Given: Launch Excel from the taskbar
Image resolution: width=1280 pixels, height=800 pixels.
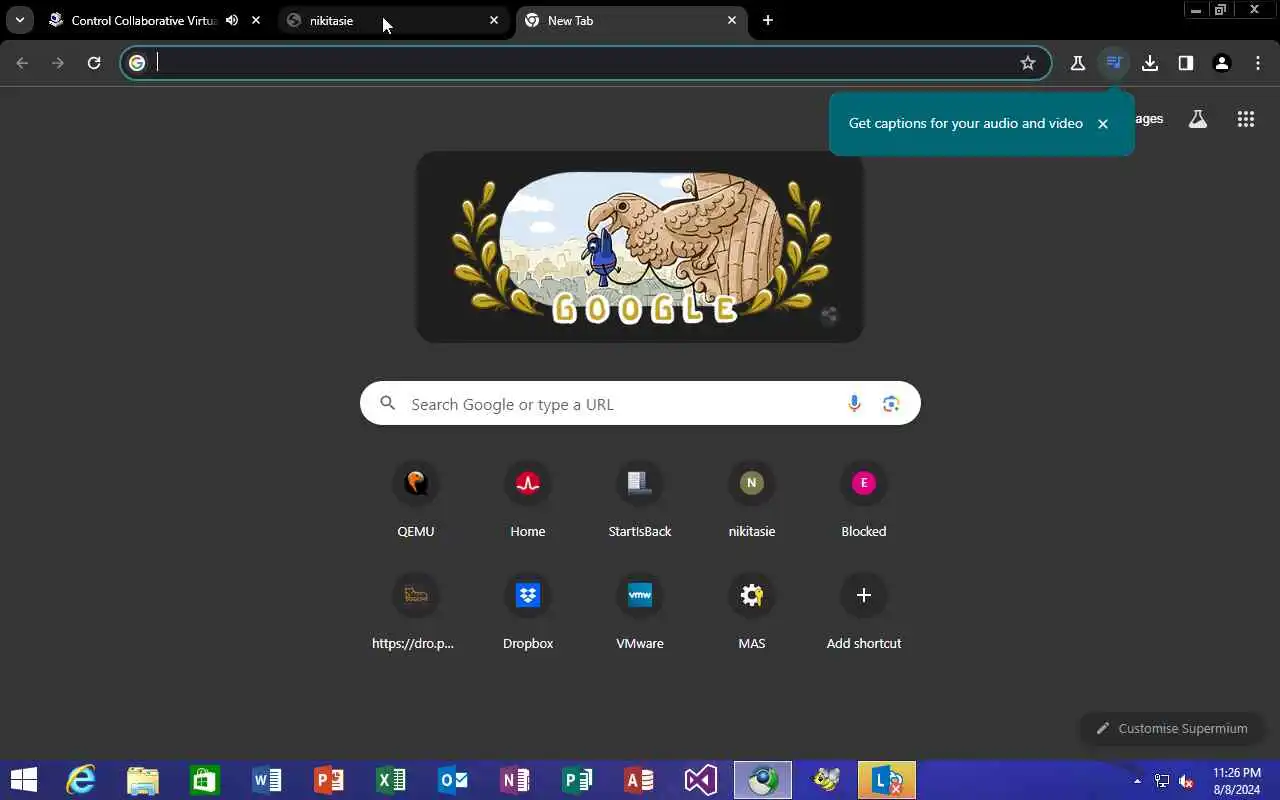Looking at the screenshot, I should point(390,780).
